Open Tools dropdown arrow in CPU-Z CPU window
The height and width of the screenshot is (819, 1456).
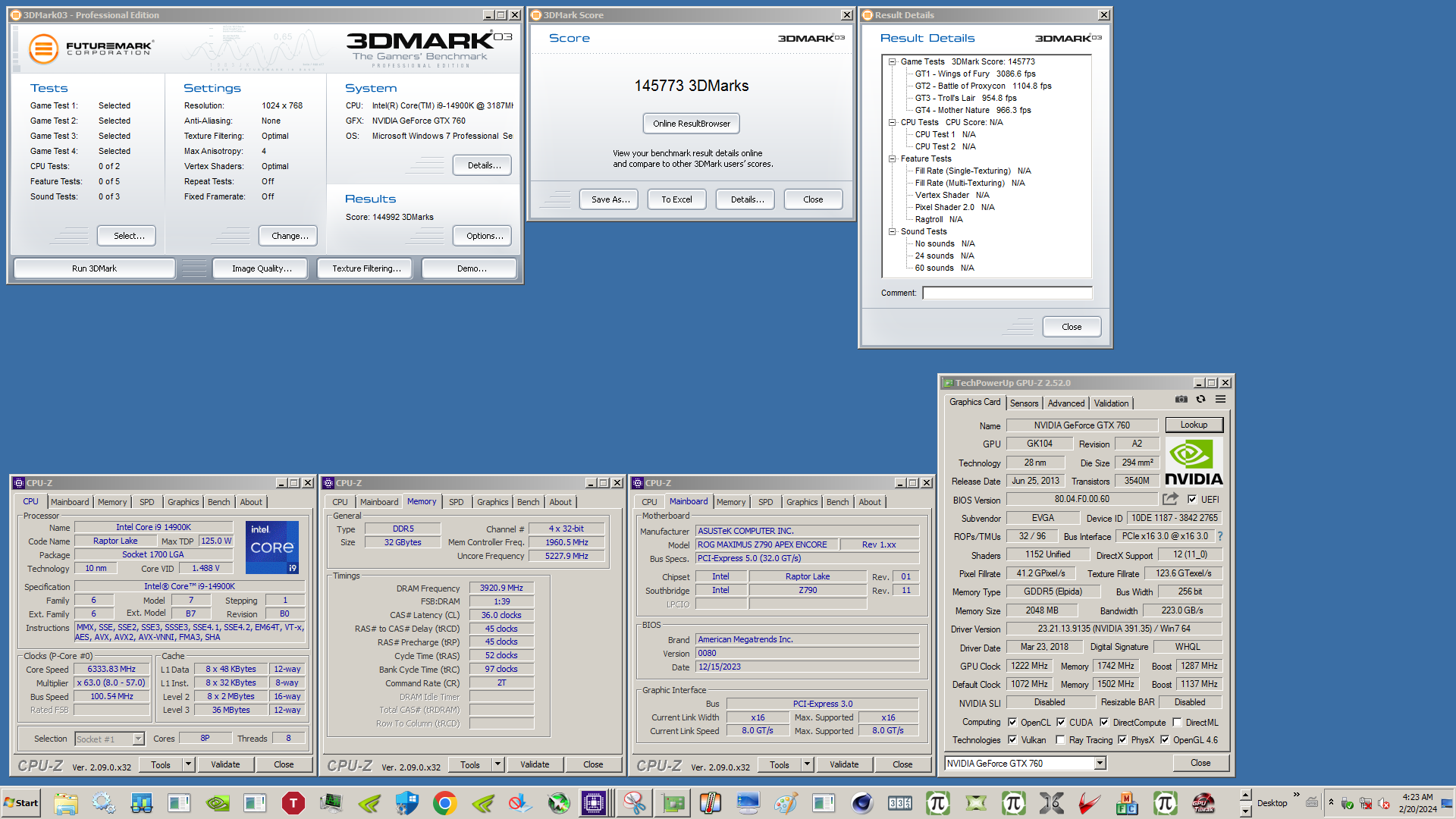(189, 764)
